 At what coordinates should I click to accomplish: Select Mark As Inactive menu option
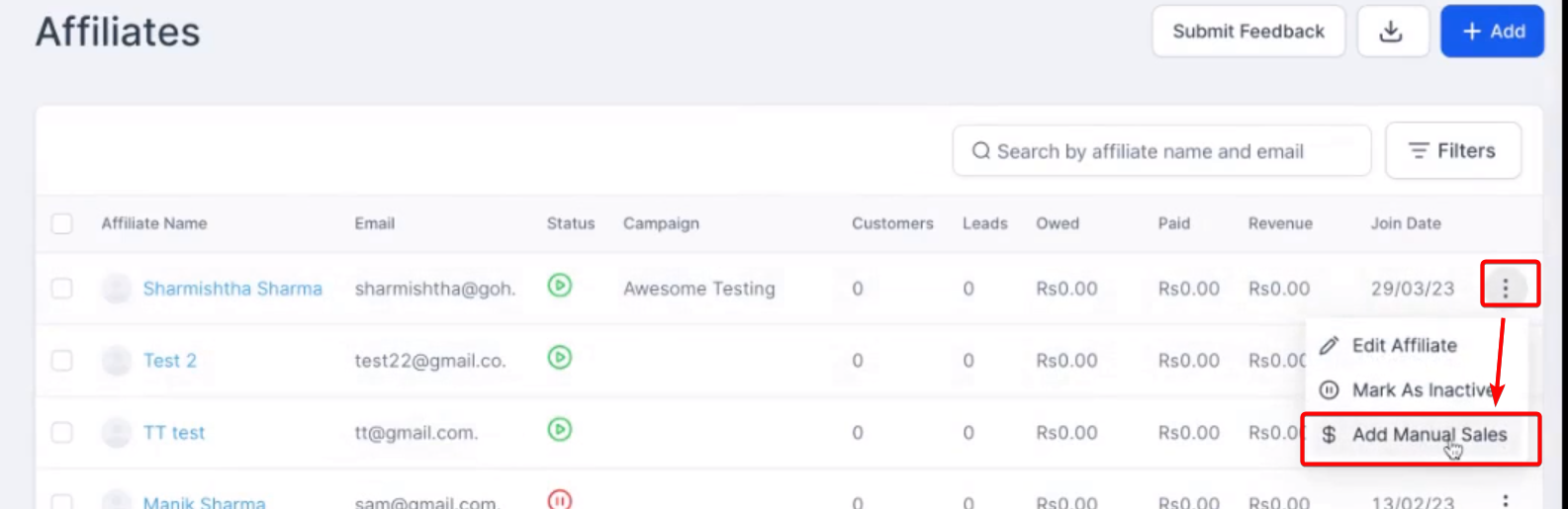coord(1416,389)
